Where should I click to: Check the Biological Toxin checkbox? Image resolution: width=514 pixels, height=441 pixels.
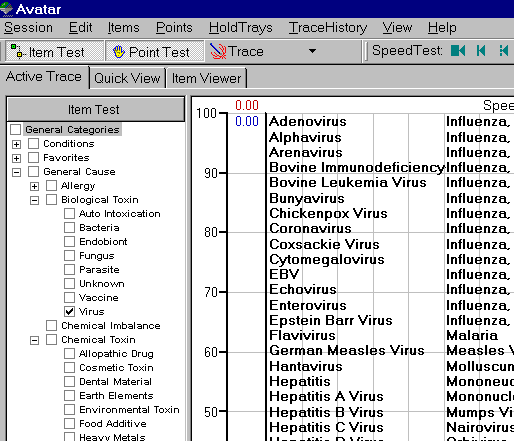coord(51,199)
